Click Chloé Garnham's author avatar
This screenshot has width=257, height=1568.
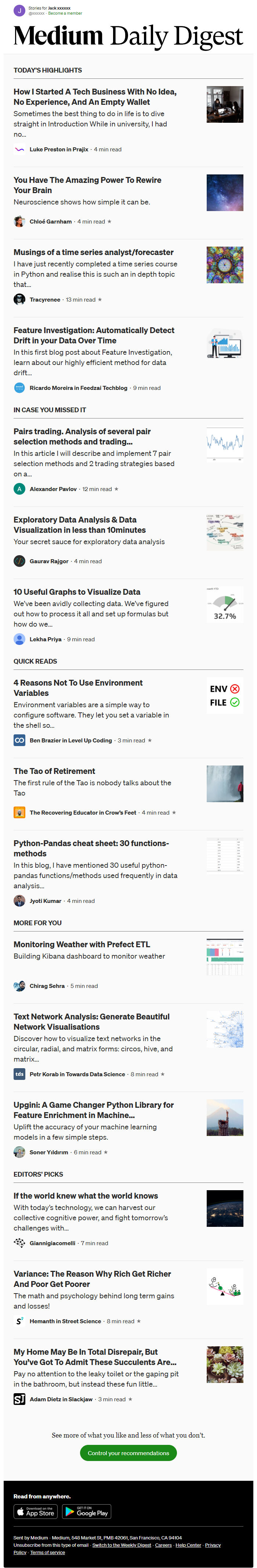(x=19, y=222)
